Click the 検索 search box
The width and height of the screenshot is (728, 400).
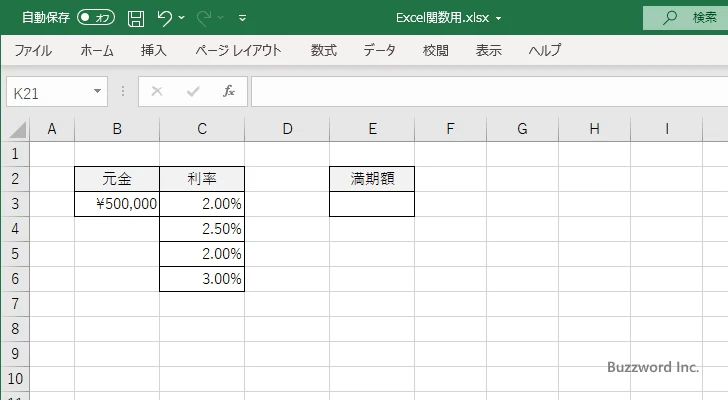pyautogui.click(x=685, y=18)
